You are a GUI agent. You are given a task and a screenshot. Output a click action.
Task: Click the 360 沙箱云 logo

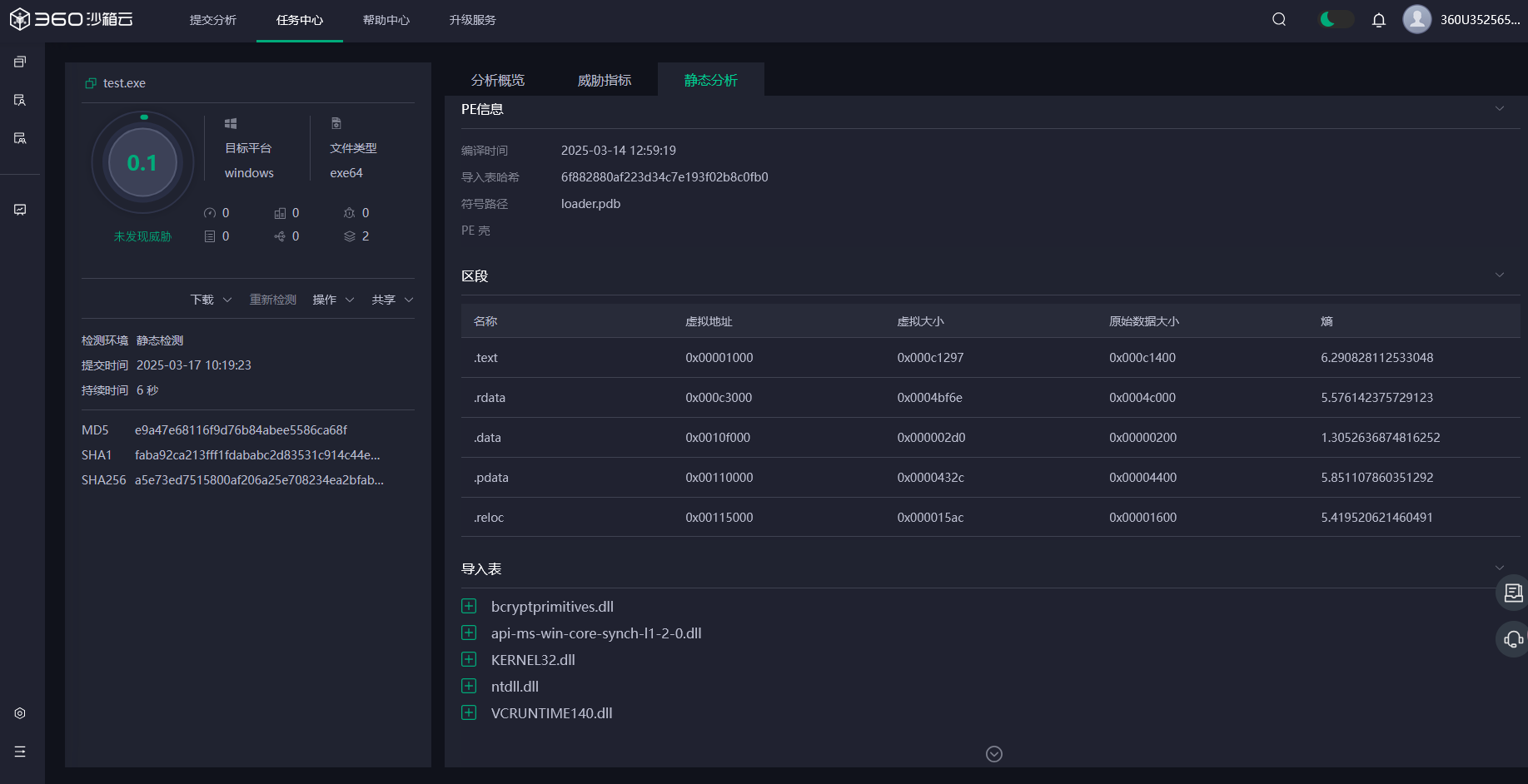pos(72,19)
